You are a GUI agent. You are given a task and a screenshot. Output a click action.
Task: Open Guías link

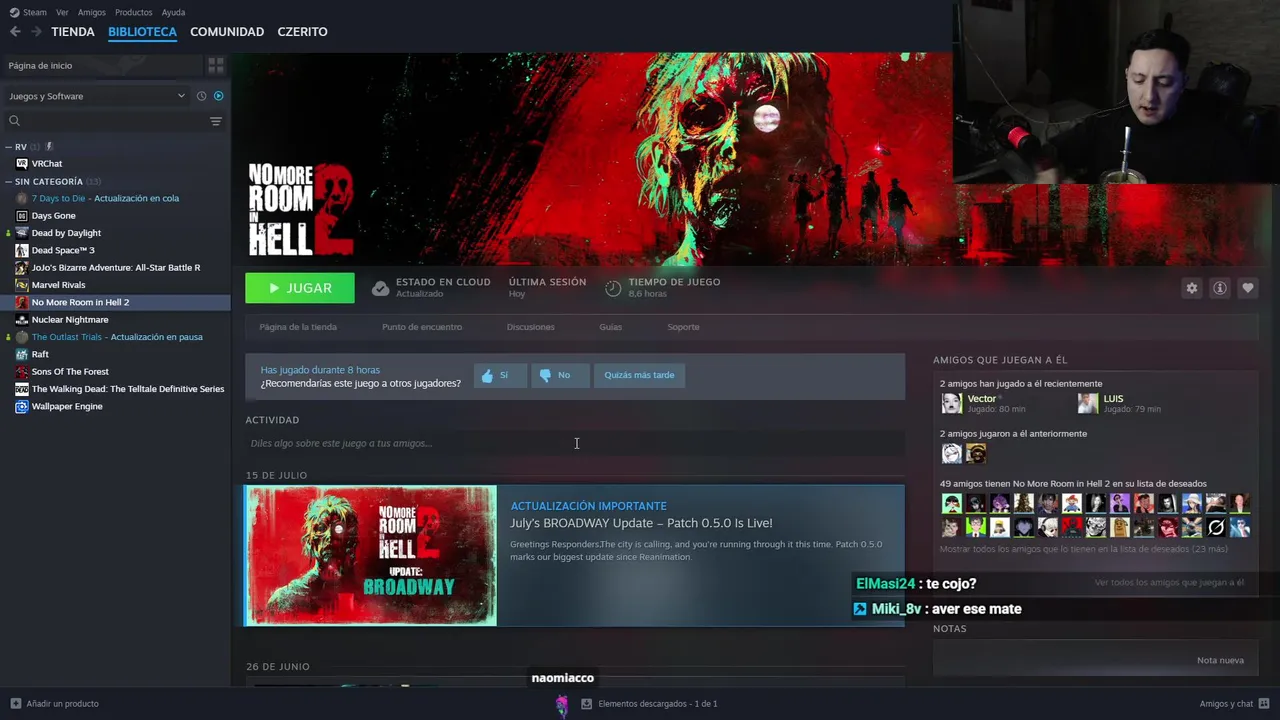coord(610,327)
